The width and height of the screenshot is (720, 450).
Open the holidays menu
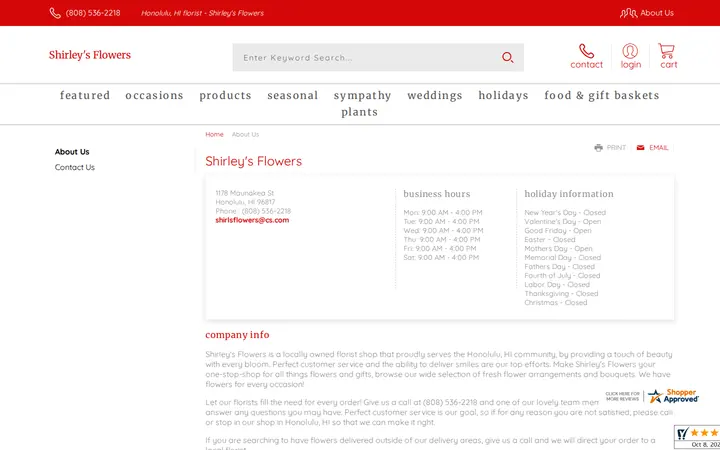point(503,96)
